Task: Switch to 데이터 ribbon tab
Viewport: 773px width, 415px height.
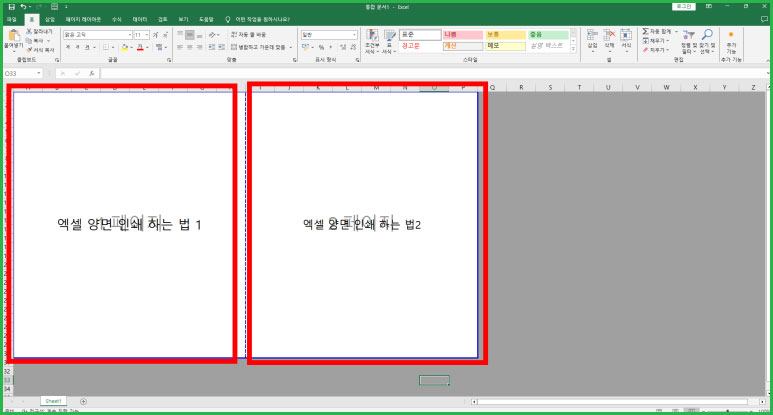Action: [x=140, y=19]
